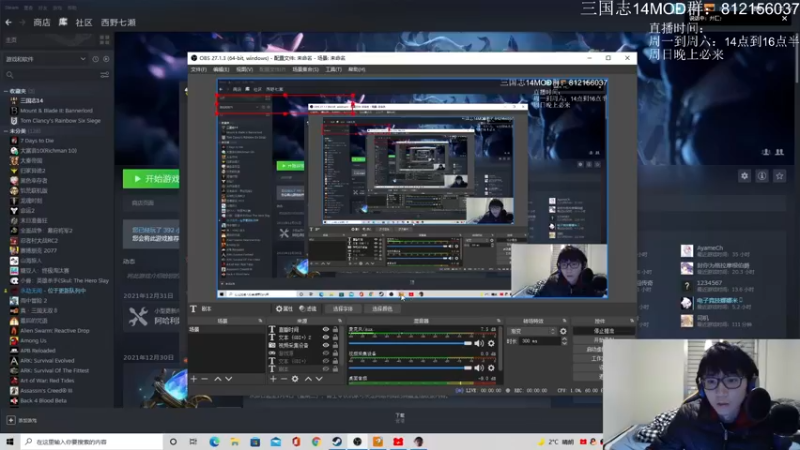Toggle visibility of 视频采集设备 source
This screenshot has height=450, width=800.
[x=326, y=345]
